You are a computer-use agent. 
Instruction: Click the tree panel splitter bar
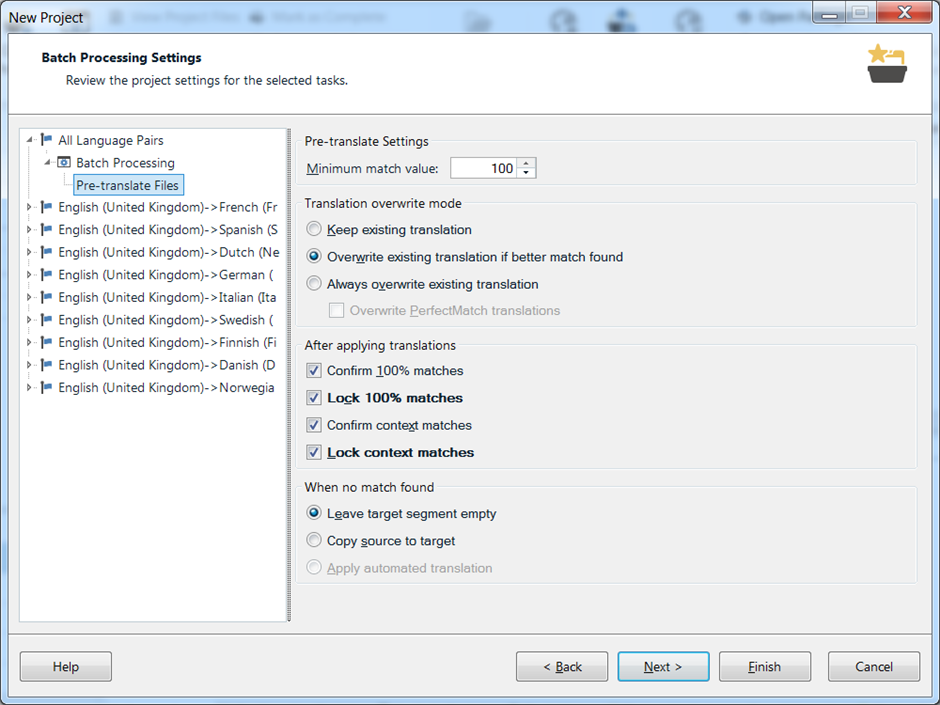[x=289, y=375]
